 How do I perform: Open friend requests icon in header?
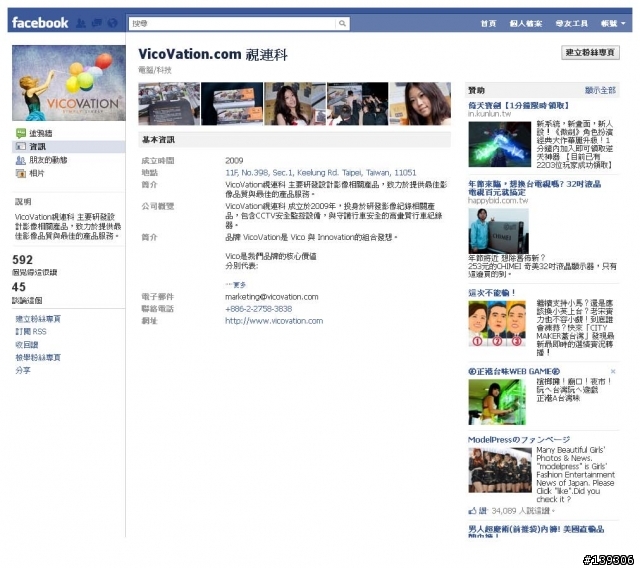(x=81, y=23)
